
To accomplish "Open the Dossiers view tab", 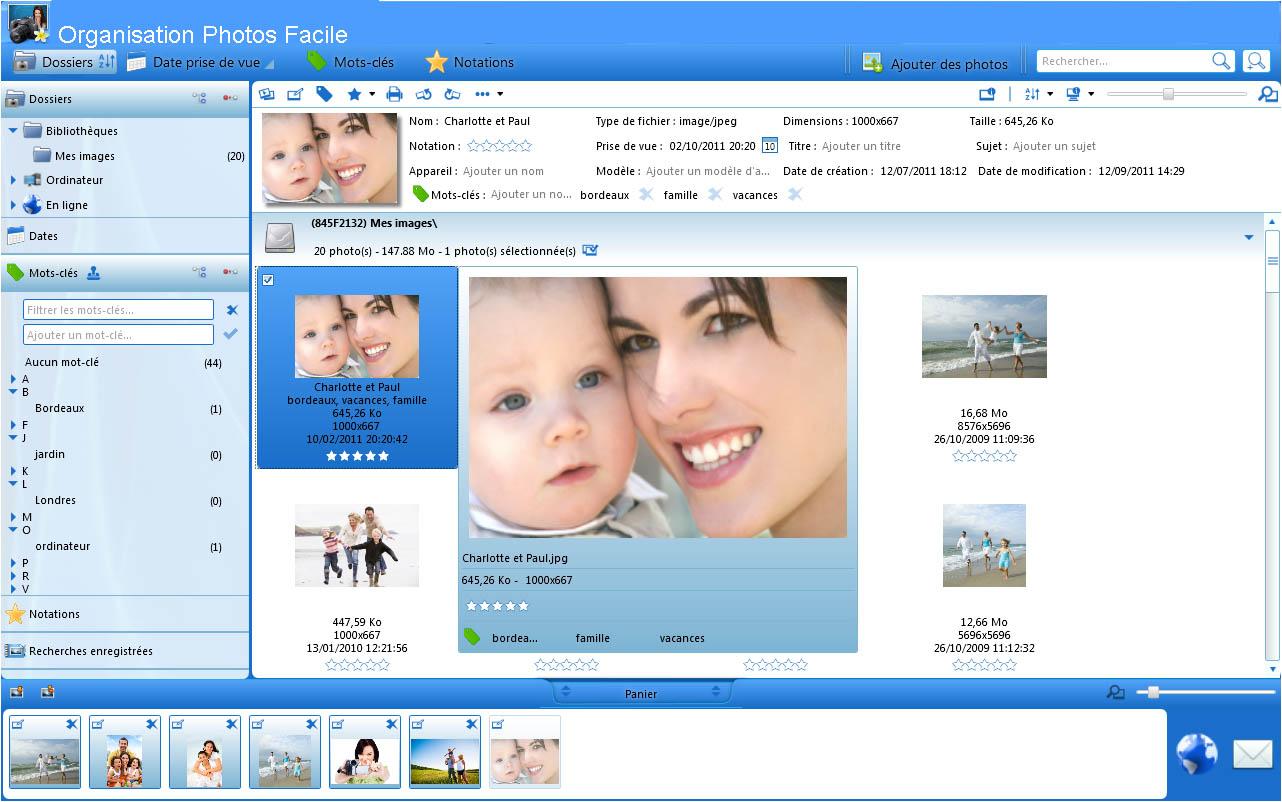I will [x=65, y=62].
